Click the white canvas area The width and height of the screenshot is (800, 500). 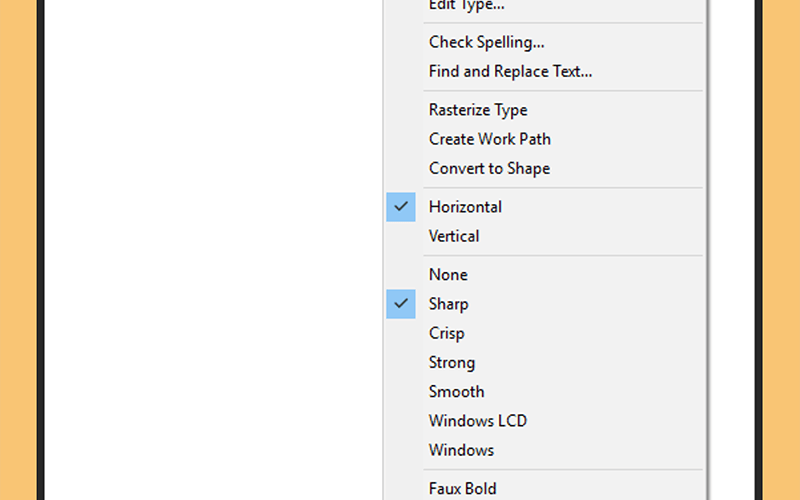(213, 250)
